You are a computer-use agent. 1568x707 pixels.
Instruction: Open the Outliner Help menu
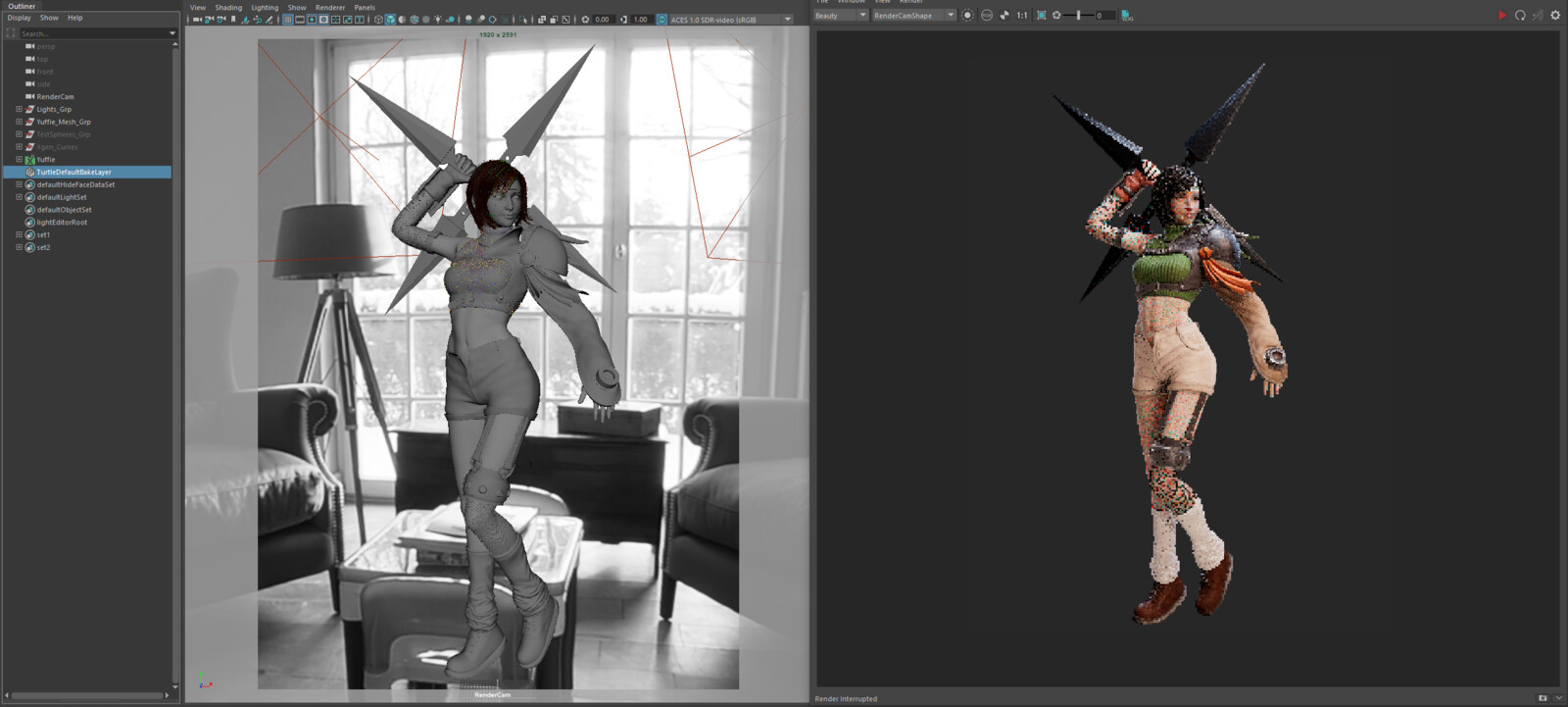pos(75,18)
